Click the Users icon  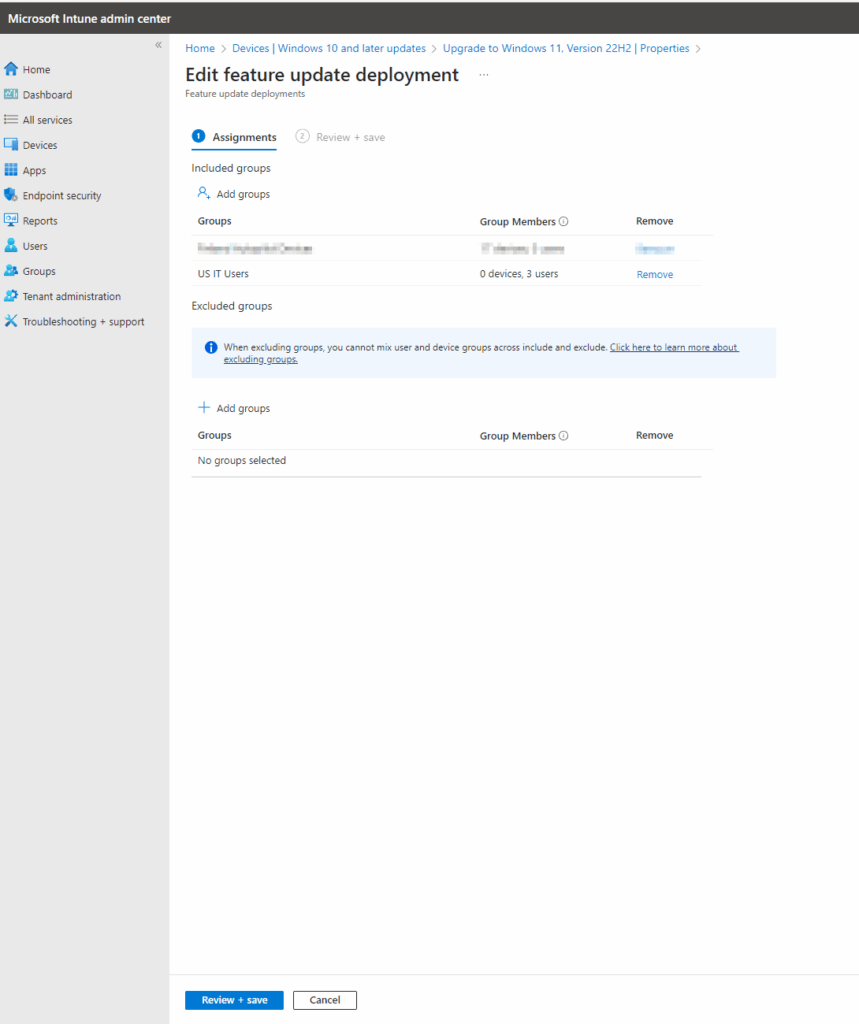coord(9,245)
